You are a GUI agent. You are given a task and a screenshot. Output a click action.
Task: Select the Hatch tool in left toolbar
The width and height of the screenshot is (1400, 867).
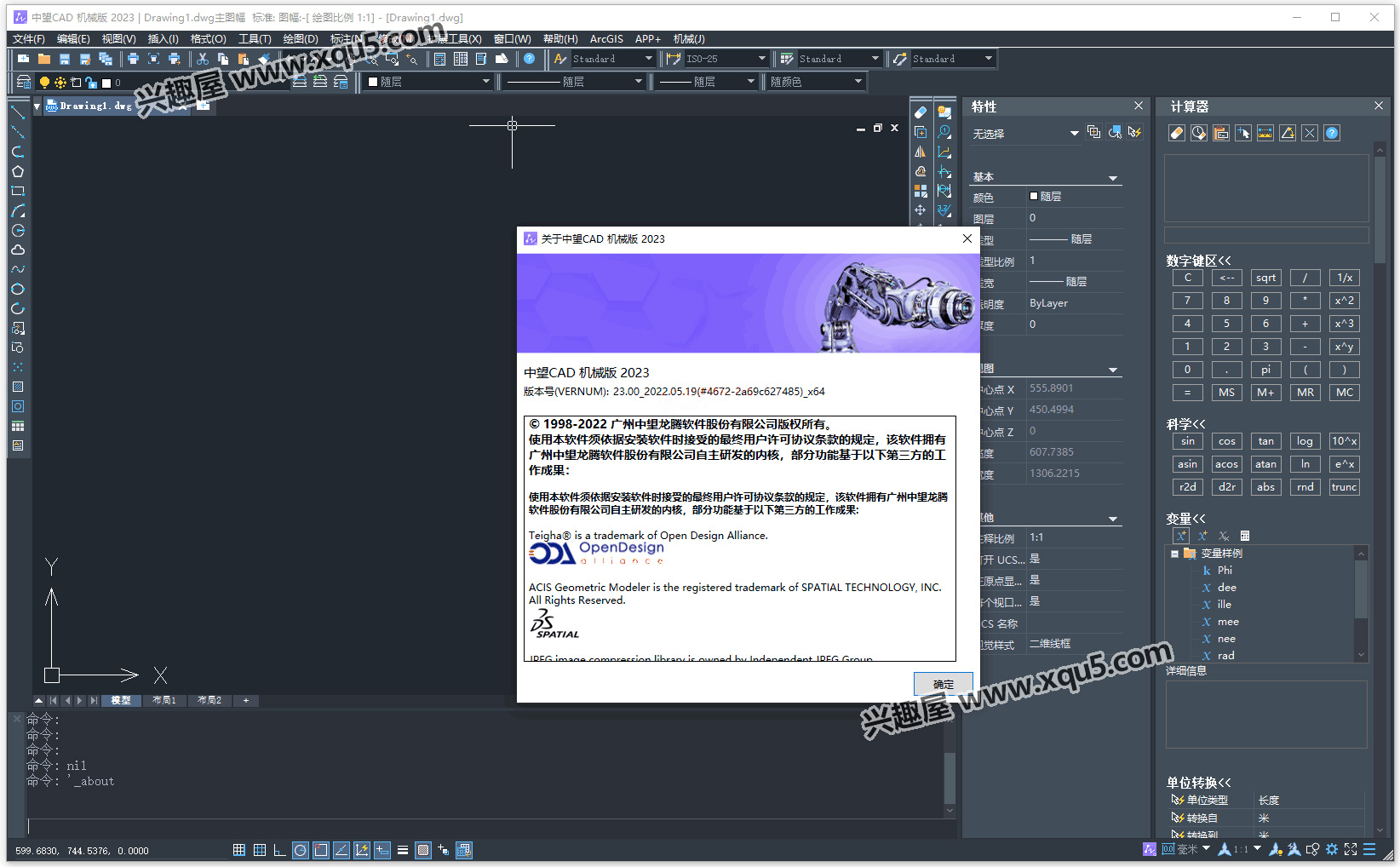[18, 387]
